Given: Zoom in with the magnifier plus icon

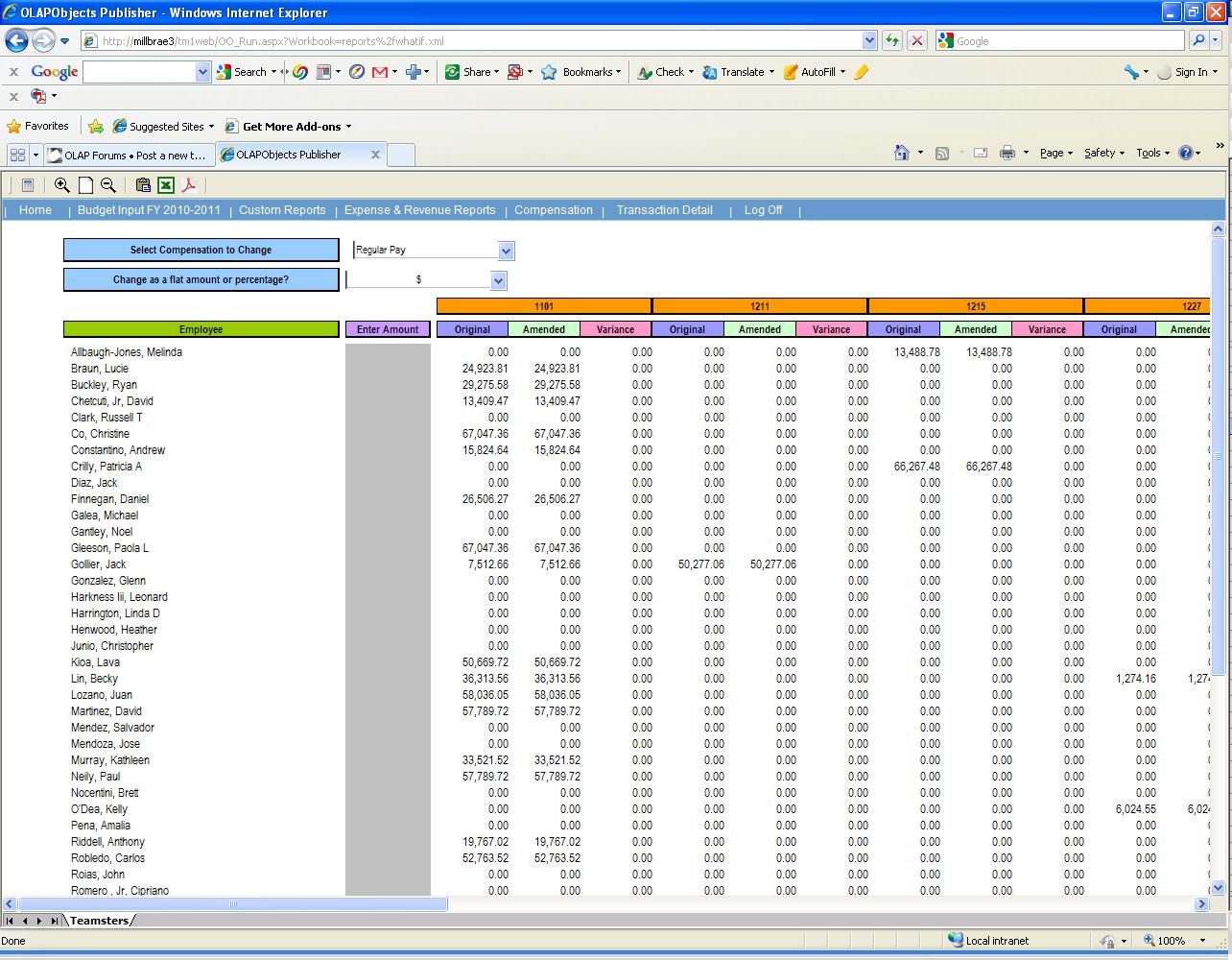Looking at the screenshot, I should click(x=62, y=185).
